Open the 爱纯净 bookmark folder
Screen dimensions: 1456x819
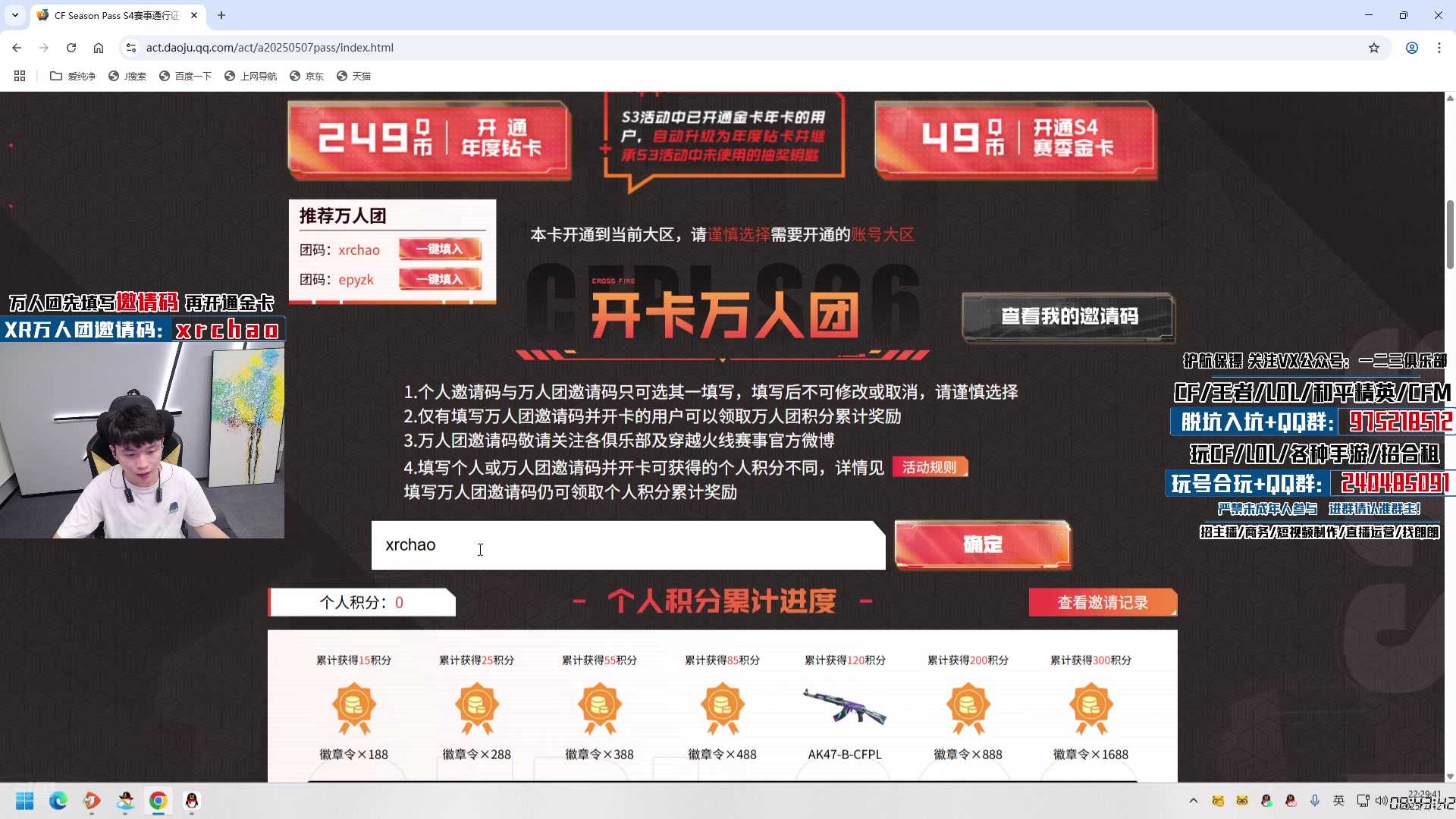tap(73, 76)
